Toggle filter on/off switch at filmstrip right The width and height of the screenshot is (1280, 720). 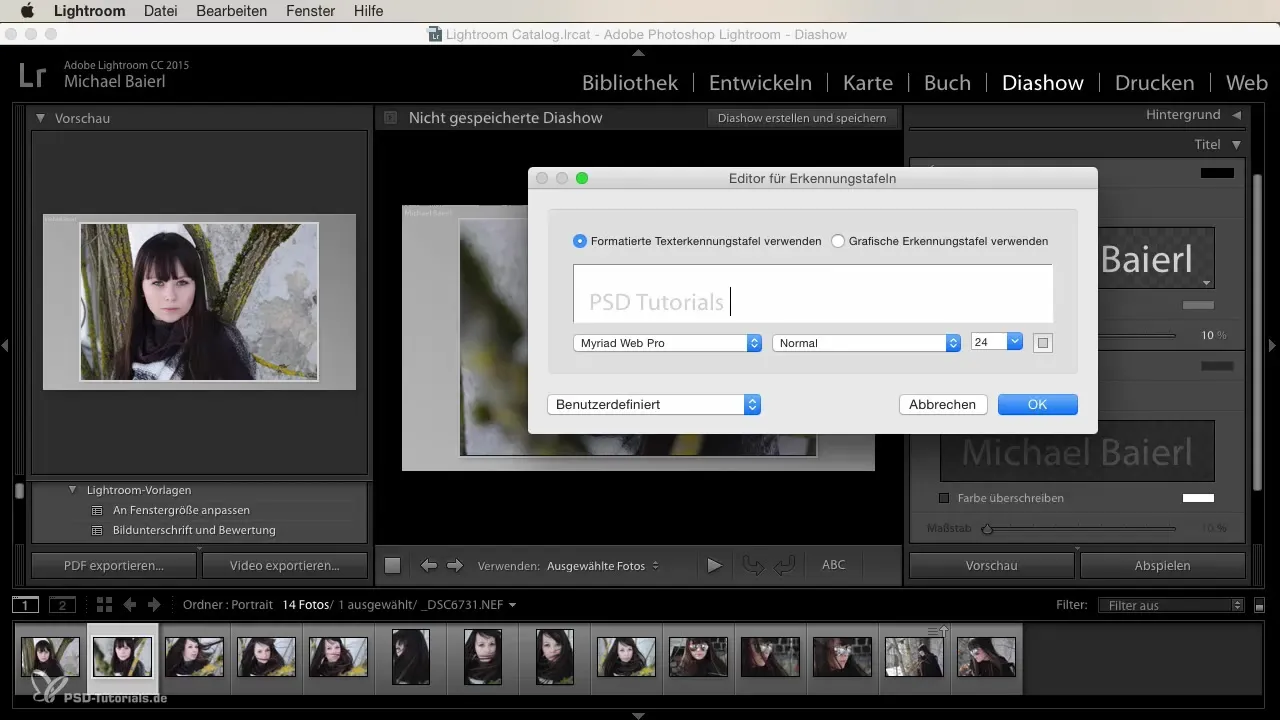click(1259, 605)
